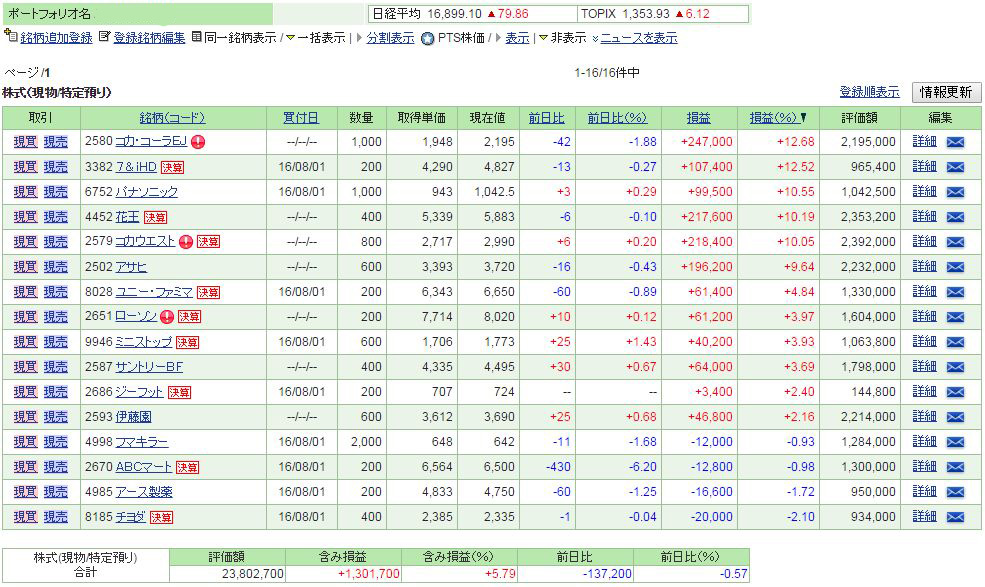
Task: Click 決算 badge next to 花王
Action: (155, 217)
